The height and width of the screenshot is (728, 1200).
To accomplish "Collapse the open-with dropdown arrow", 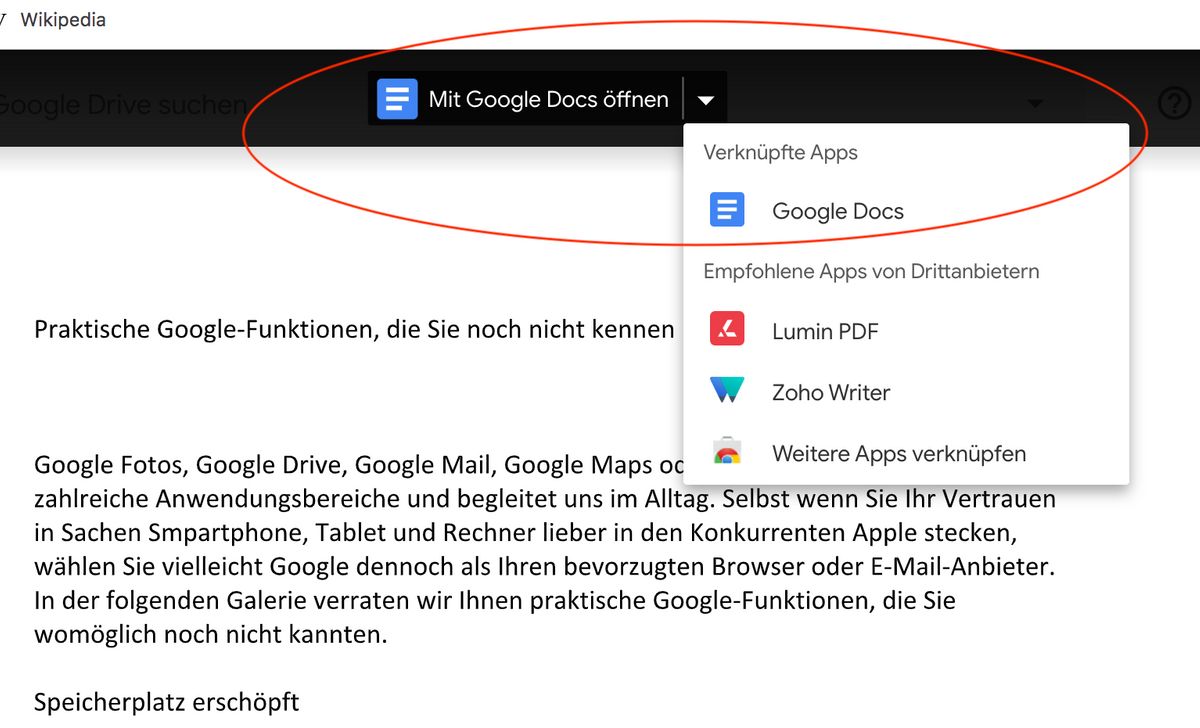I will pos(706,100).
